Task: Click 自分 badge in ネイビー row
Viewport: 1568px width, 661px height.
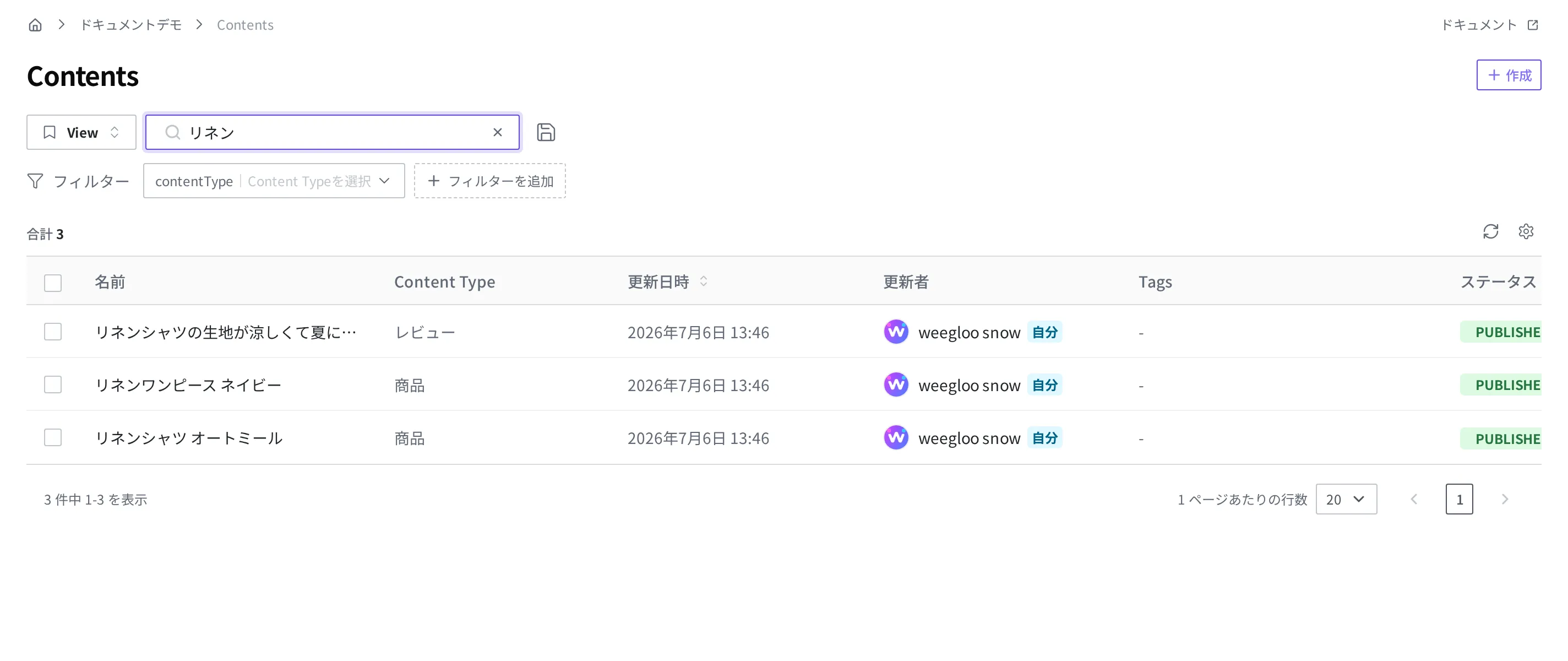Action: (x=1044, y=385)
